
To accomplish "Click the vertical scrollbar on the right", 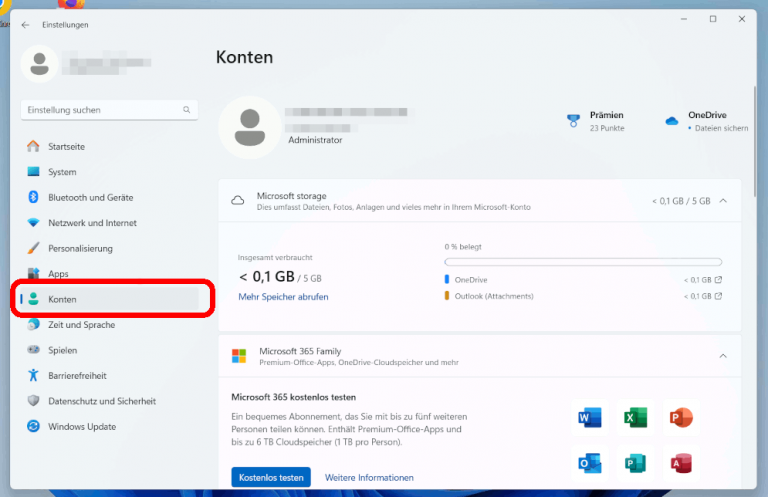I will coord(754,142).
